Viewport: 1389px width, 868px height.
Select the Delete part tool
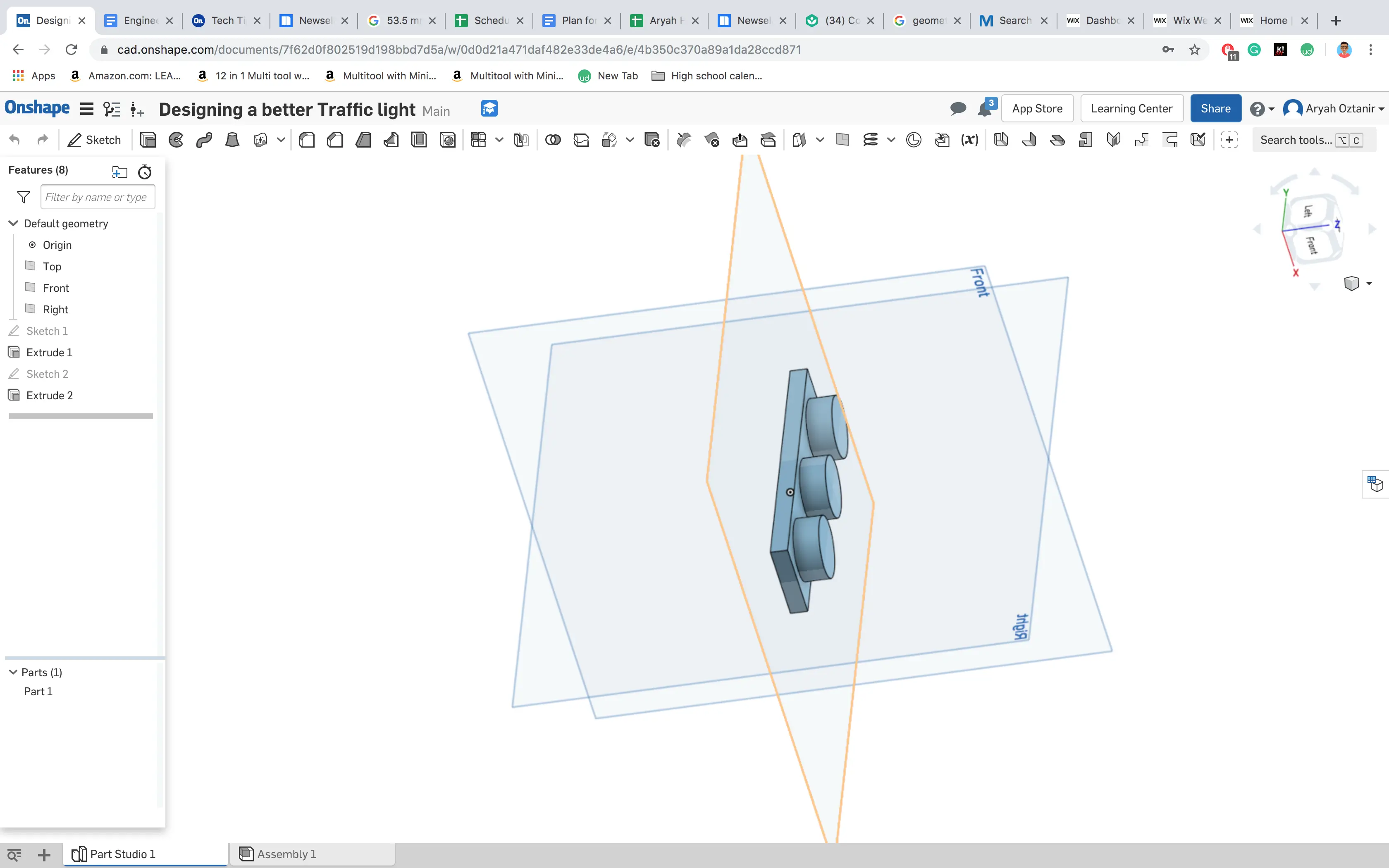point(652,140)
